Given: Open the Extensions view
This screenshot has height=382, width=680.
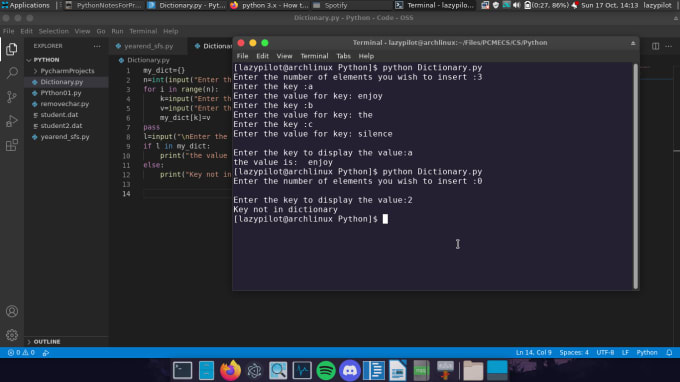Looking at the screenshot, I should pos(12,145).
